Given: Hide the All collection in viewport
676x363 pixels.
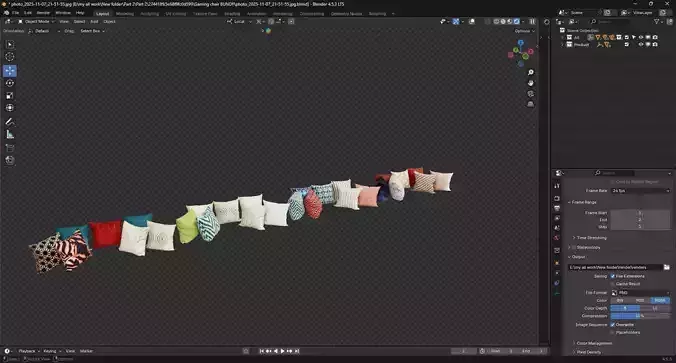Looking at the screenshot, I should click(641, 38).
